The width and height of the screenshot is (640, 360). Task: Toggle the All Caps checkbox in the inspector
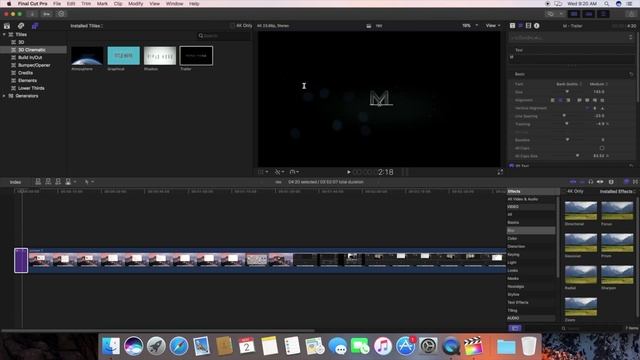pyautogui.click(x=602, y=148)
